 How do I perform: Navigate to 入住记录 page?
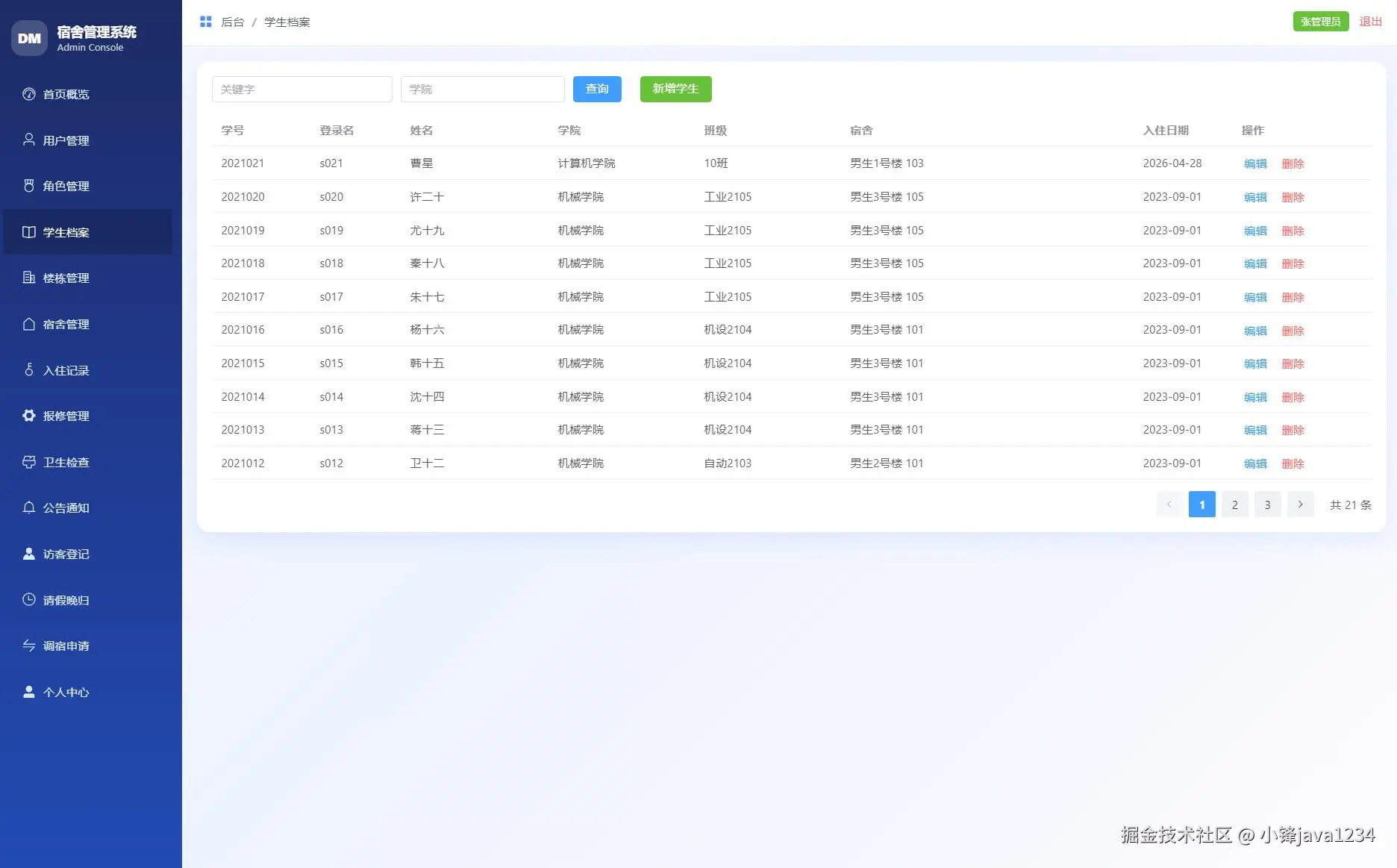pos(88,370)
